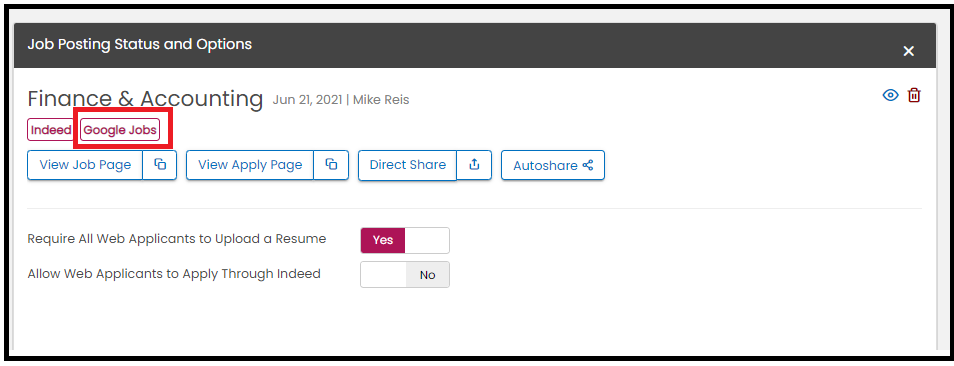Screen dimensions: 954x366
Task: Preview the job posting with the eye icon
Action: (x=890, y=95)
